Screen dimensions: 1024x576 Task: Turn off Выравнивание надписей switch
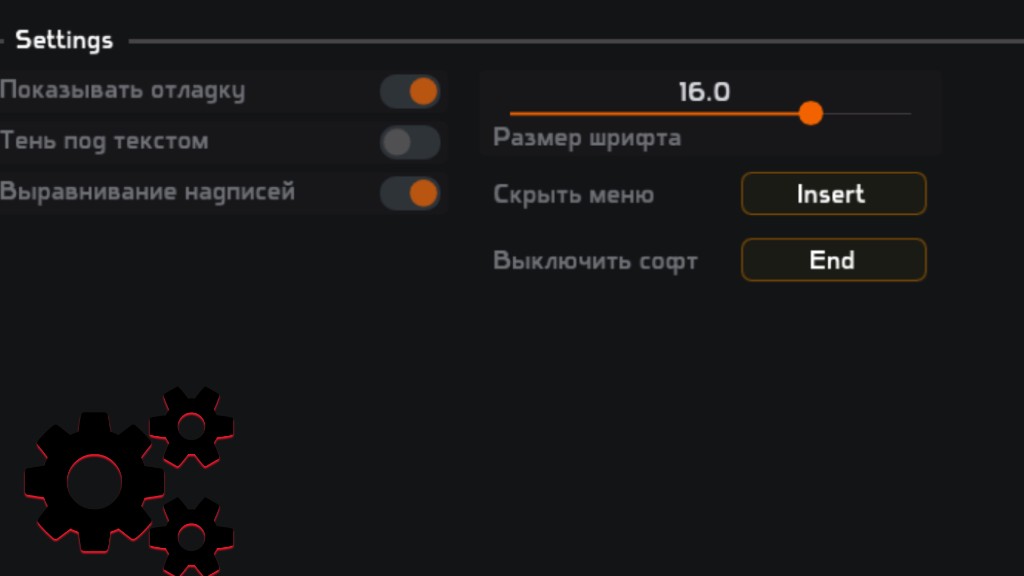tap(410, 193)
